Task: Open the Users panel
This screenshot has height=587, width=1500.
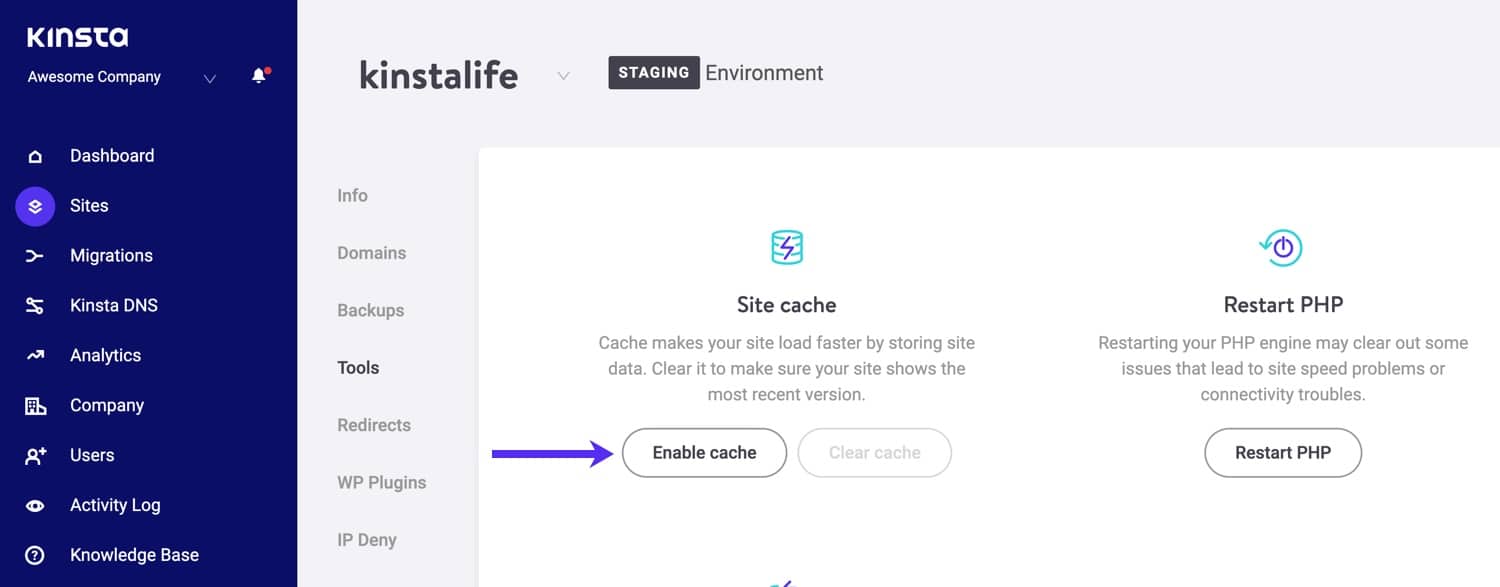Action: tap(92, 455)
